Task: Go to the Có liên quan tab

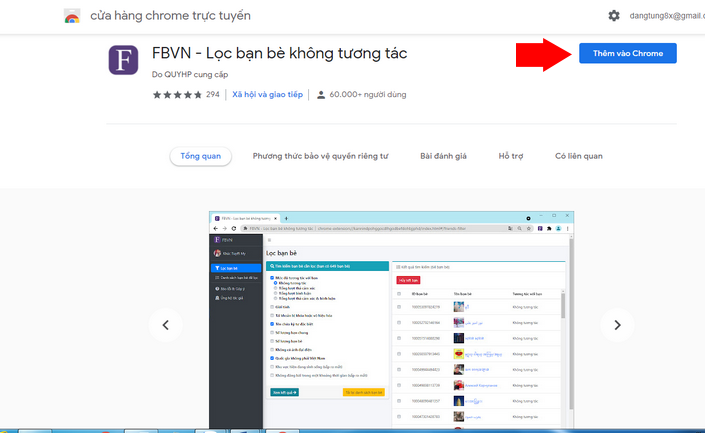Action: pos(579,156)
